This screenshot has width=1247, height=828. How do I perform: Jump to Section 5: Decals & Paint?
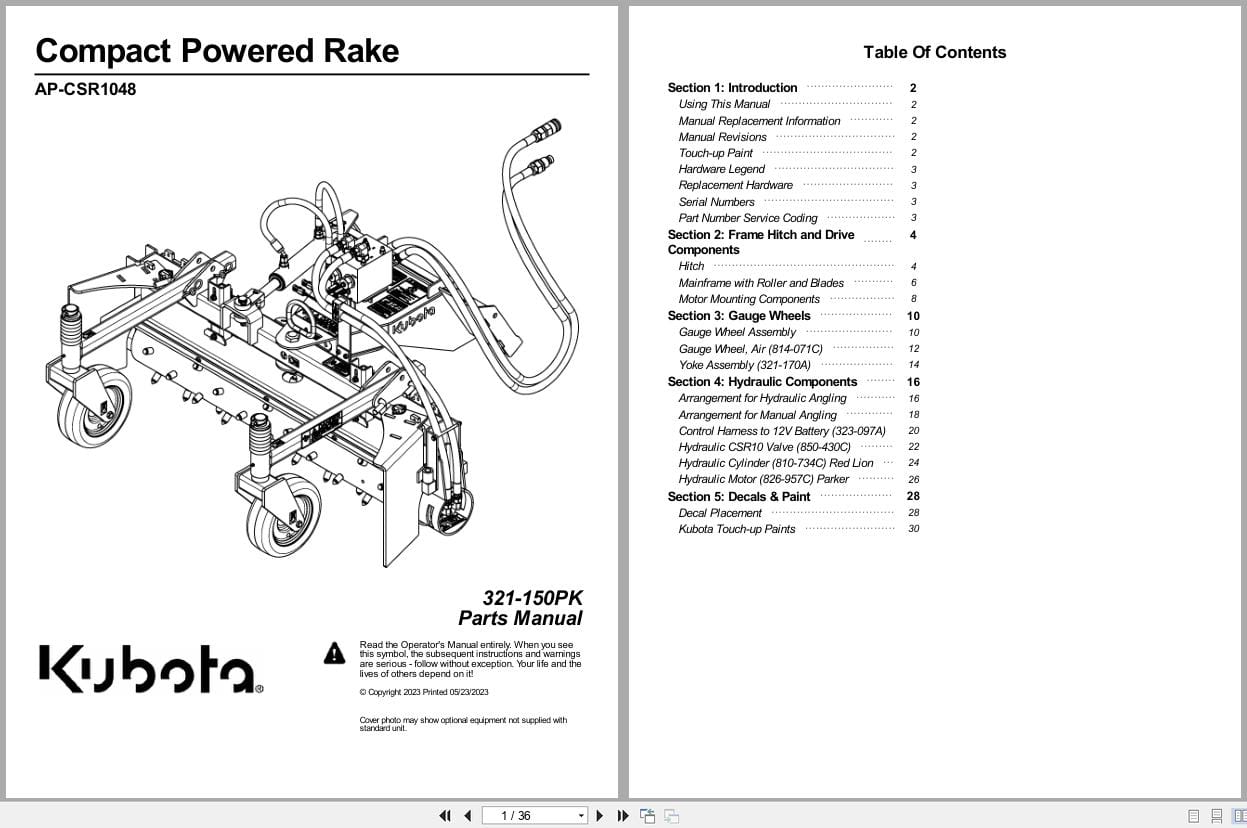(739, 496)
